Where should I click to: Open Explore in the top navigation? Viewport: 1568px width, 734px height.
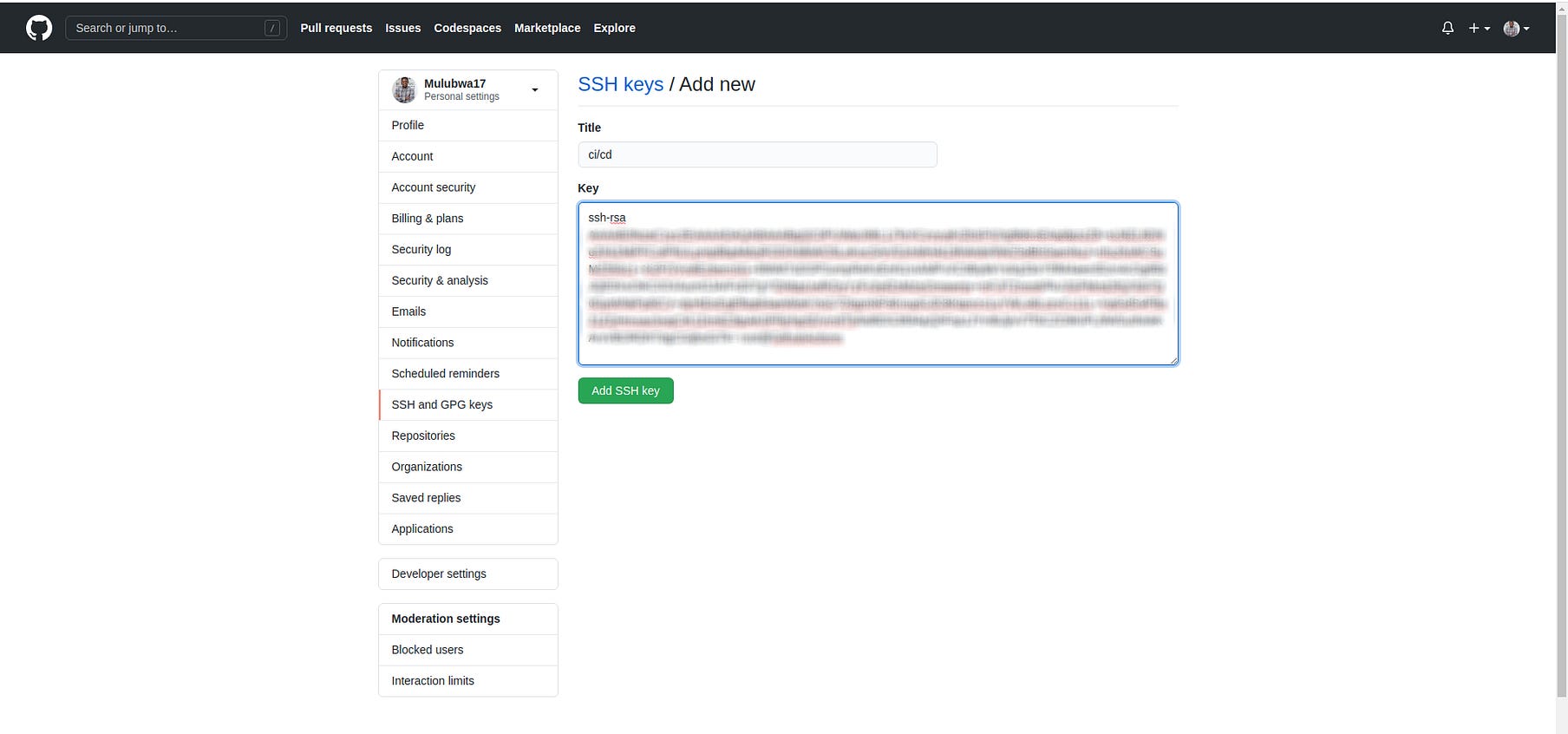coord(615,28)
